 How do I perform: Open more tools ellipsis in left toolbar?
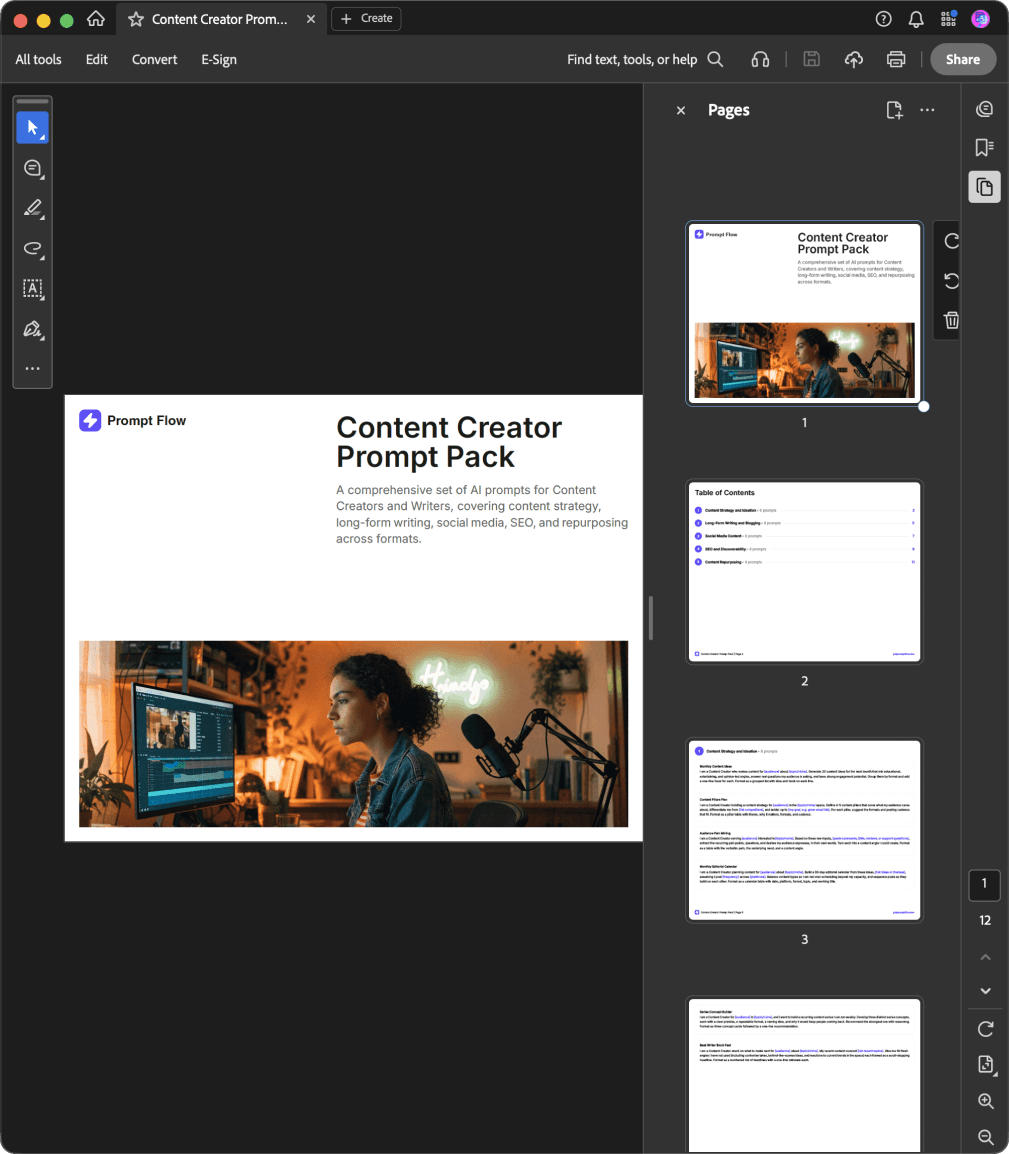pyautogui.click(x=32, y=369)
